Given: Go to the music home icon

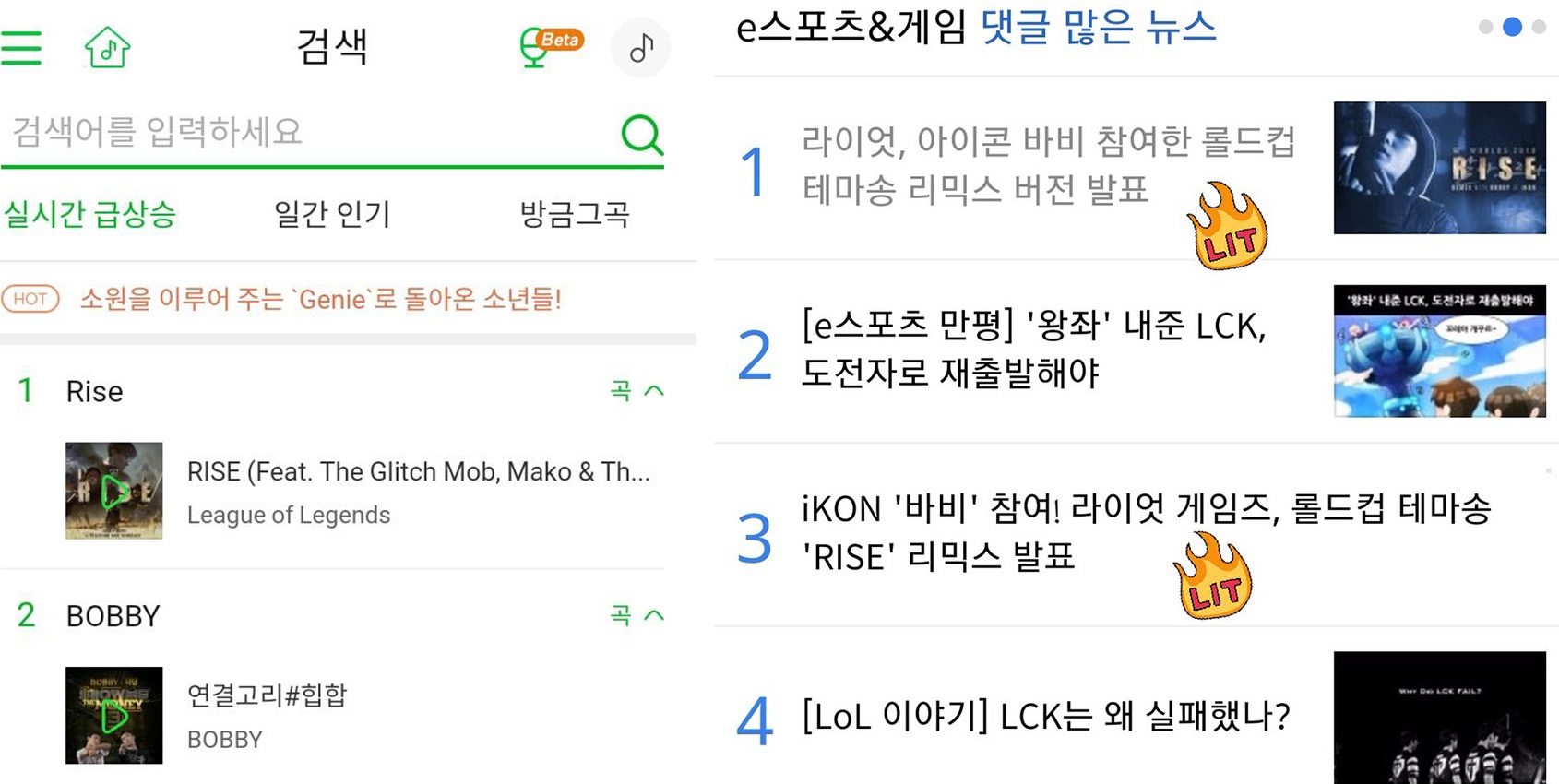Looking at the screenshot, I should (107, 47).
